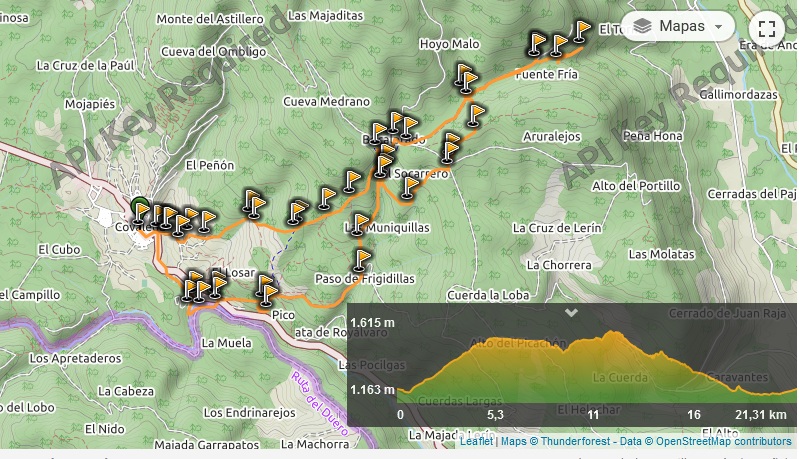The height and width of the screenshot is (459, 799).
Task: Toggle fullscreen map view
Action: pyautogui.click(x=767, y=29)
